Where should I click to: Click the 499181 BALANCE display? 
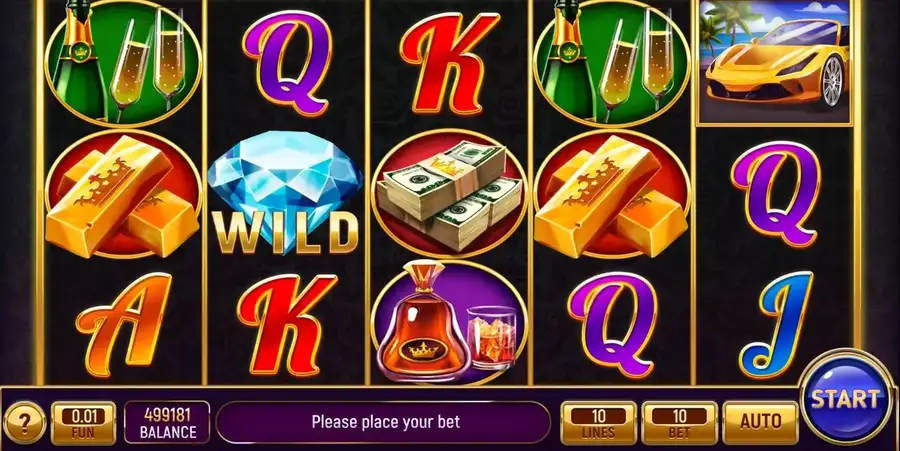[167, 423]
